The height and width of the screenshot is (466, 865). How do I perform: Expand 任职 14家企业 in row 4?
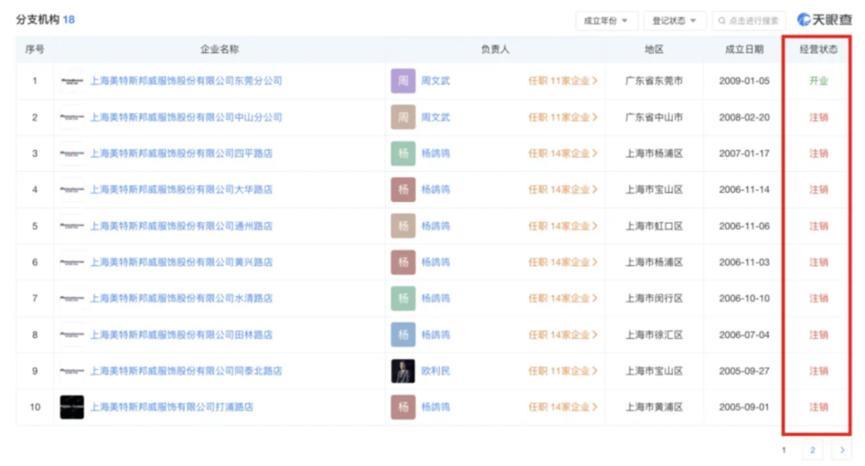click(x=563, y=189)
